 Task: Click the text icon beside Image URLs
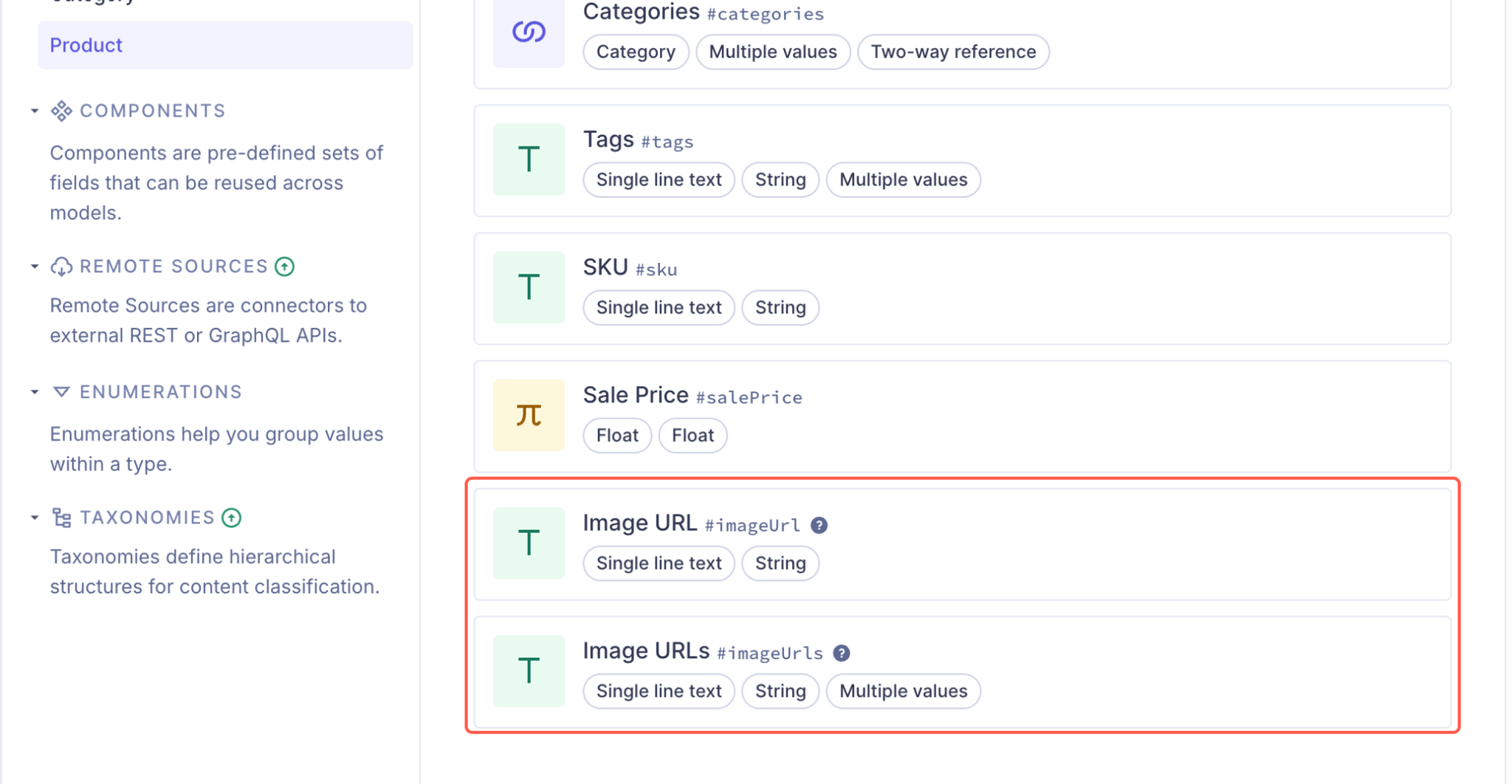(x=529, y=670)
